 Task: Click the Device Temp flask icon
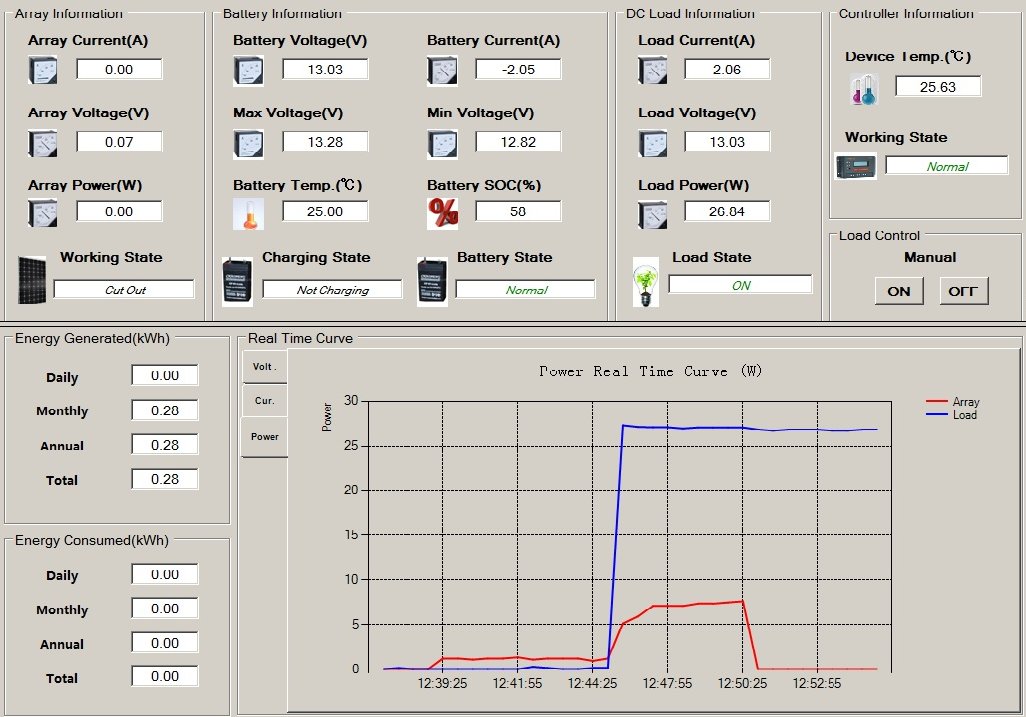(x=863, y=89)
